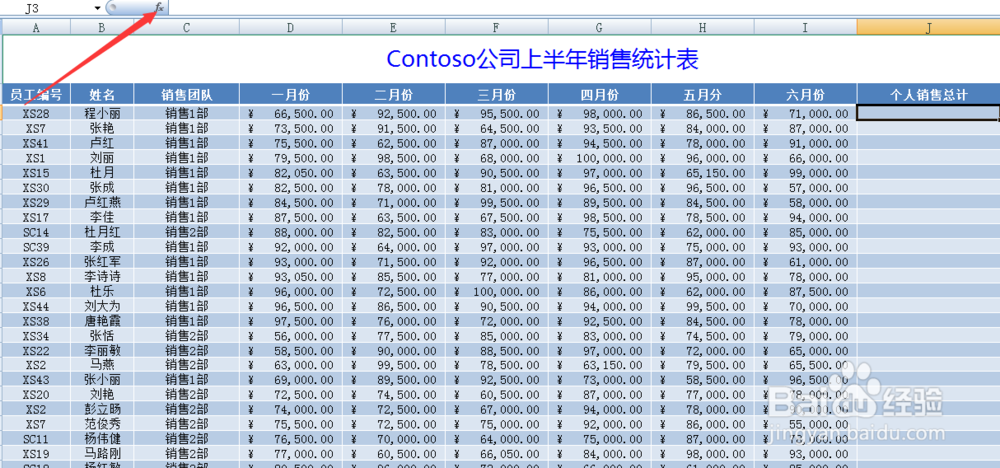Screen dimensions: 1000x468
Task: Open the Name Box dropdown arrow
Action: pos(98,8)
